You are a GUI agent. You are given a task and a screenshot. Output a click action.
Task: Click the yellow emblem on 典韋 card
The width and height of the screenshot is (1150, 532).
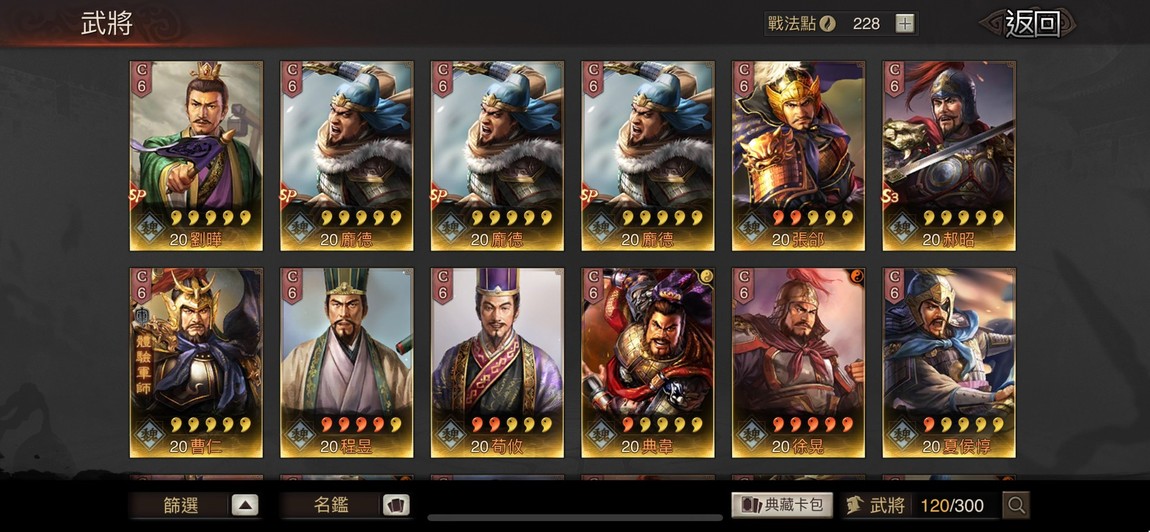707,277
